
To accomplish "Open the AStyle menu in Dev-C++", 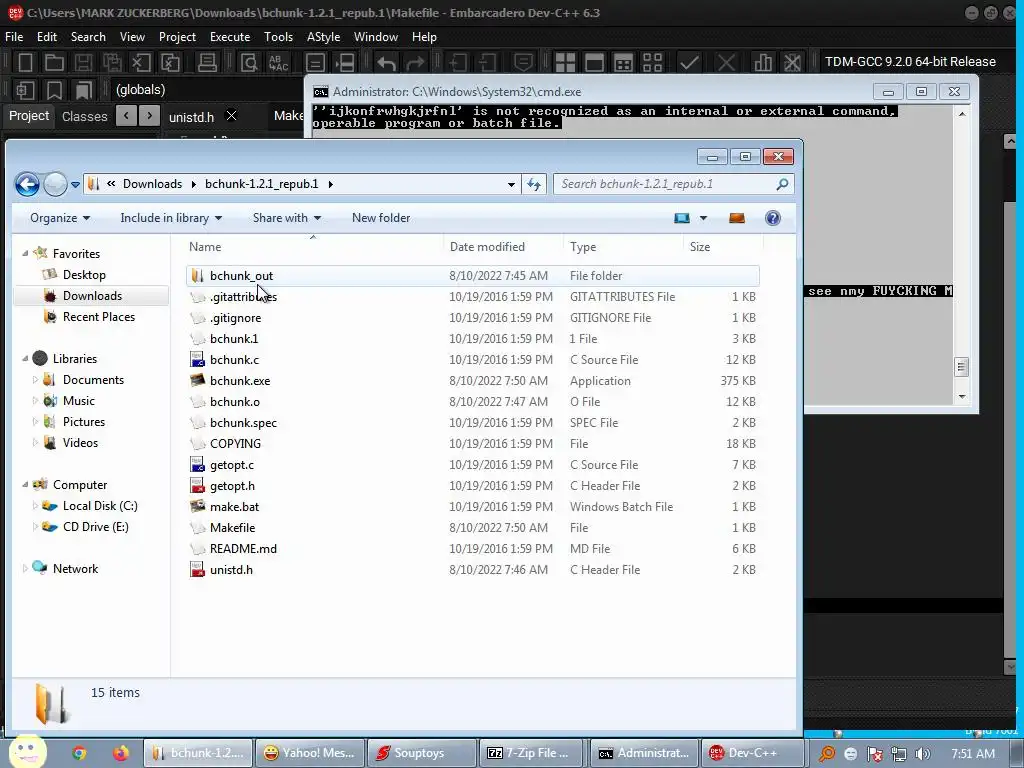I will pos(323,37).
